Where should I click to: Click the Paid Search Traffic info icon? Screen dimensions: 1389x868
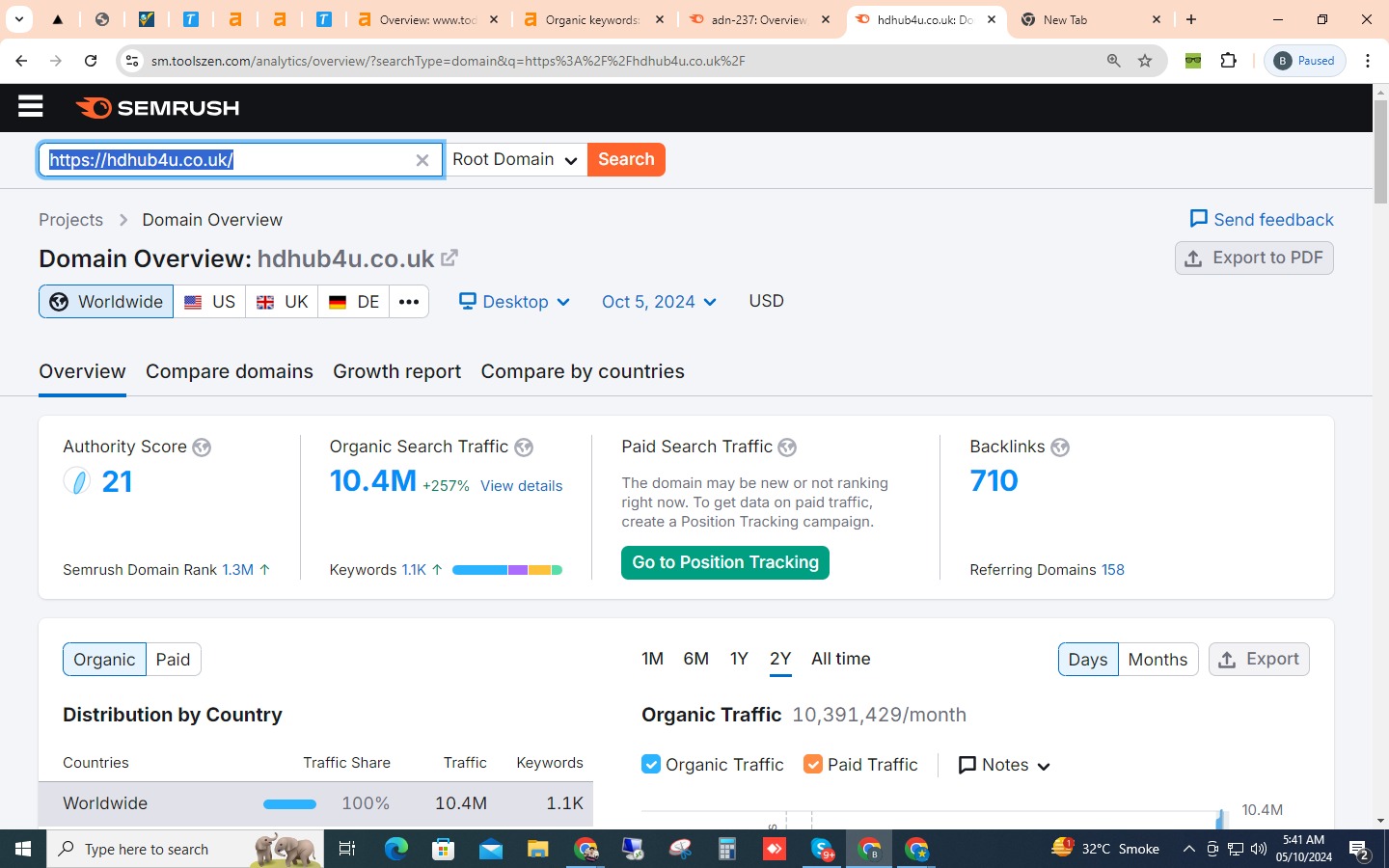787,448
